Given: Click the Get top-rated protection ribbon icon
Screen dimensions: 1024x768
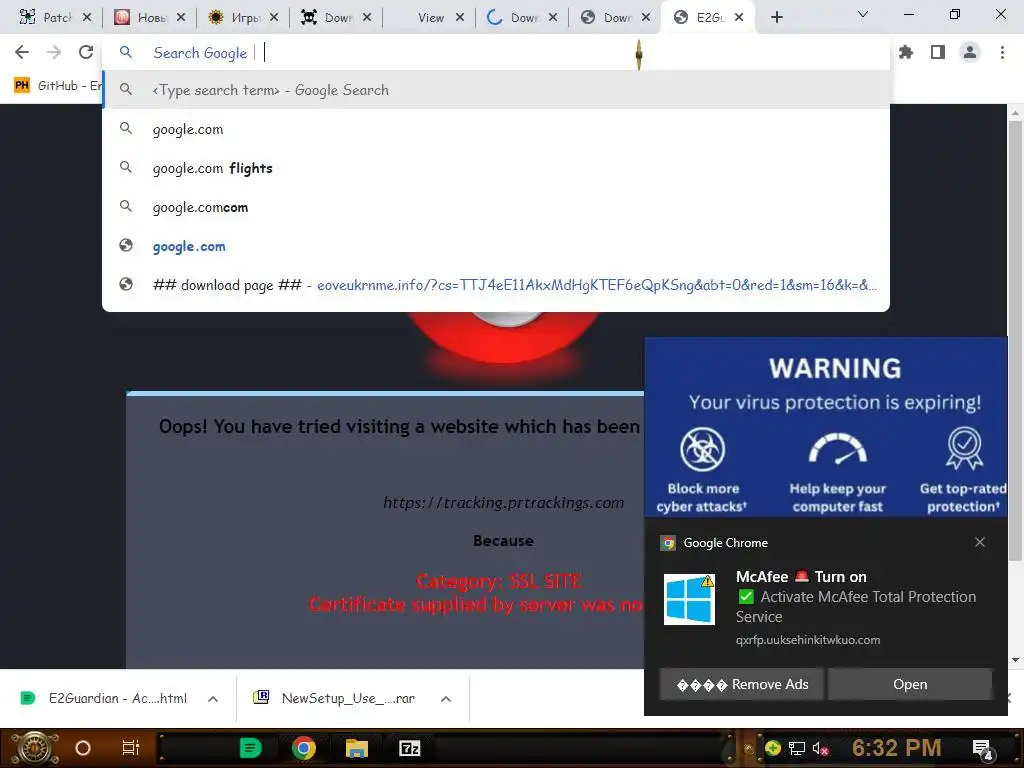Looking at the screenshot, I should click(x=965, y=448).
